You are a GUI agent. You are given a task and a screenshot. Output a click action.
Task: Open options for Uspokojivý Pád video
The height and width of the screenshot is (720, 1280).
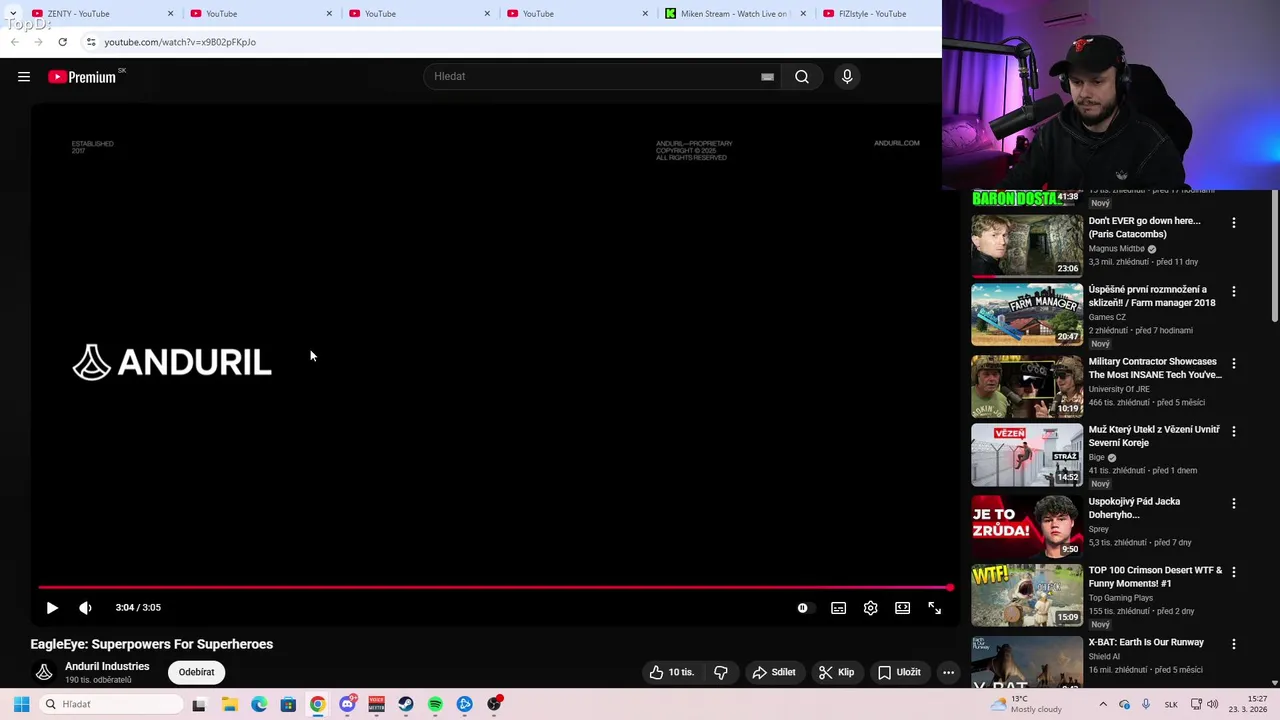click(x=1234, y=504)
